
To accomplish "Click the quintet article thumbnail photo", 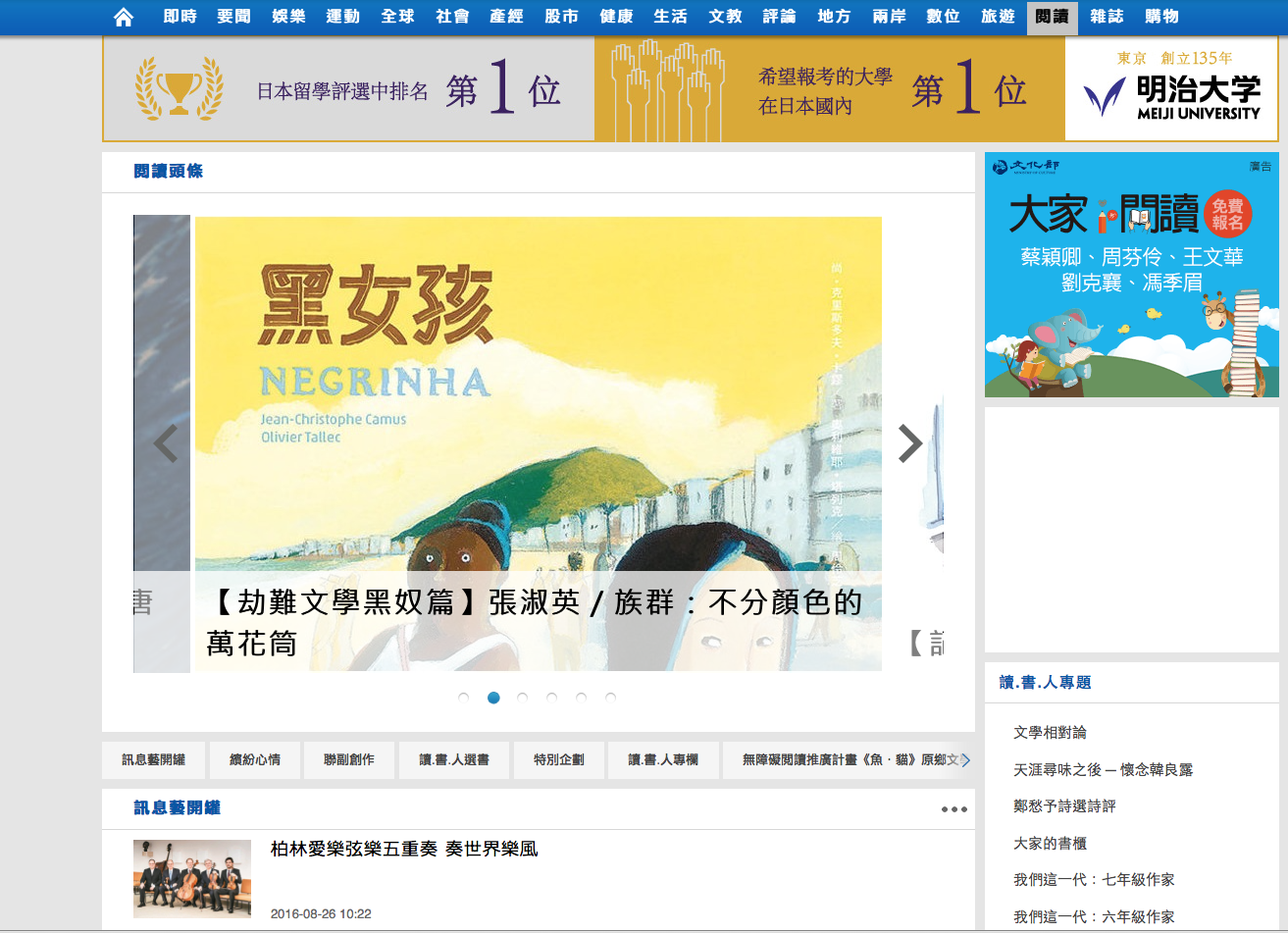I will coord(192,878).
